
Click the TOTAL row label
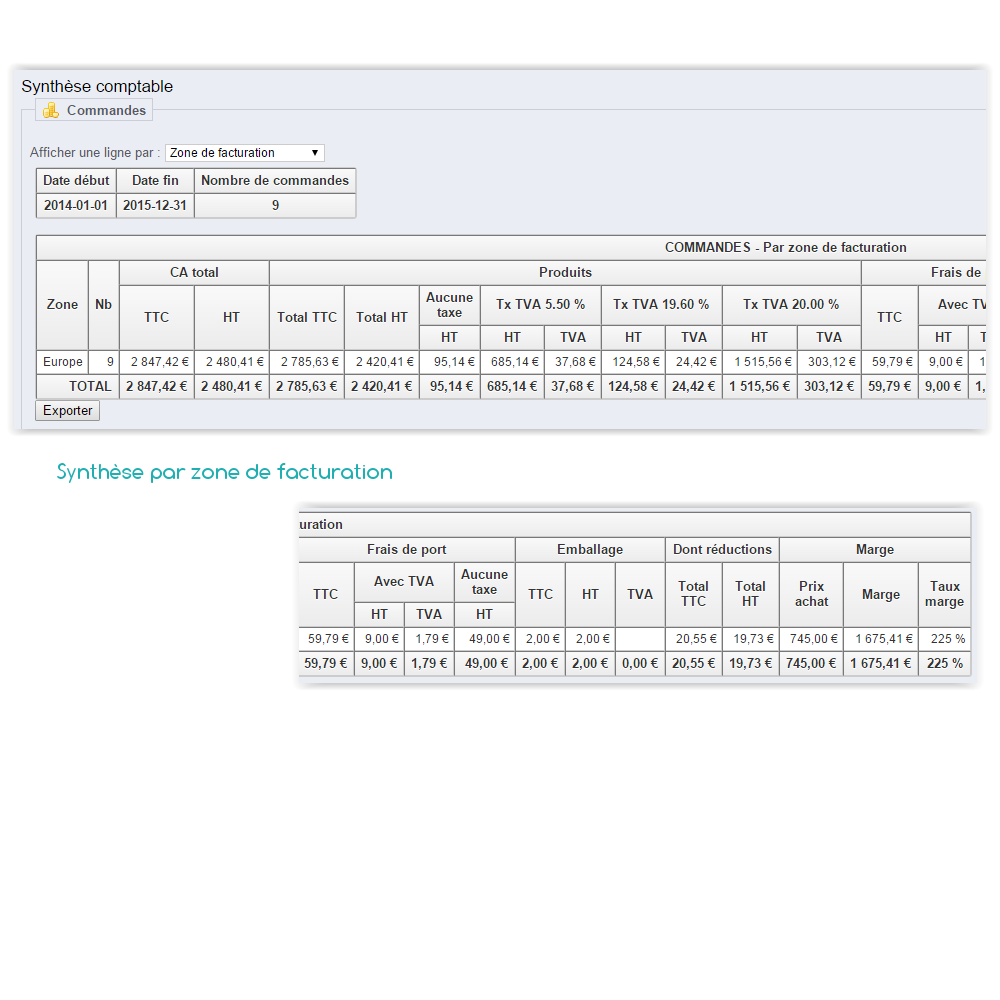(x=90, y=386)
